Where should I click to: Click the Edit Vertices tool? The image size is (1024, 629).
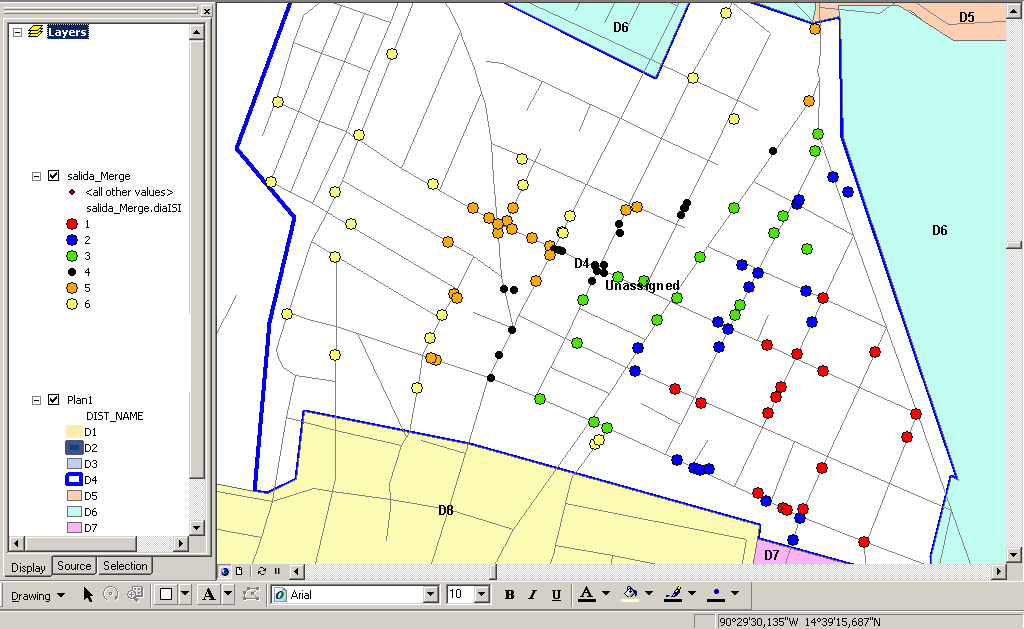(x=251, y=594)
